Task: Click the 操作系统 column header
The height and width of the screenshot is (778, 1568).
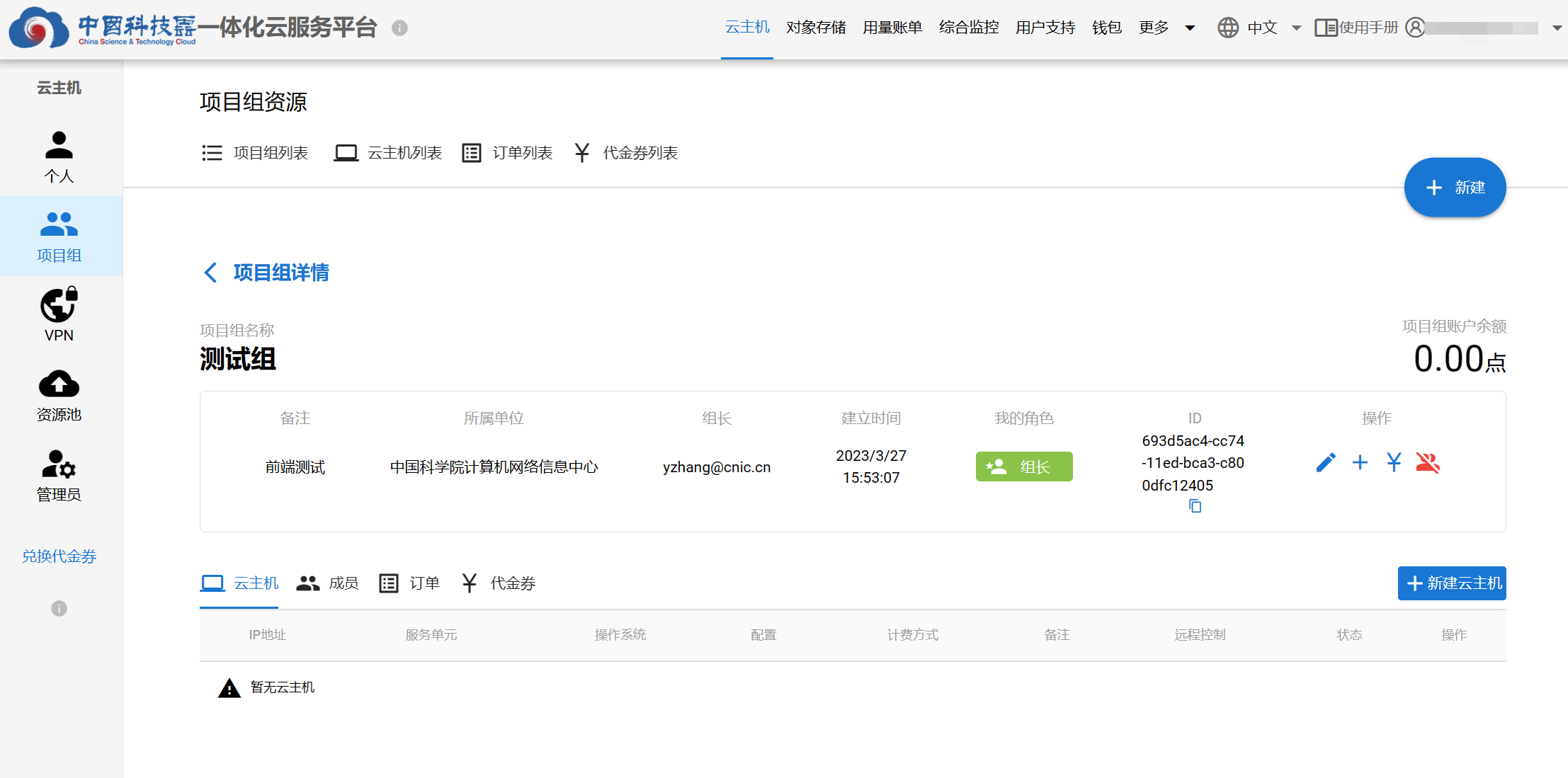Action: [x=620, y=635]
